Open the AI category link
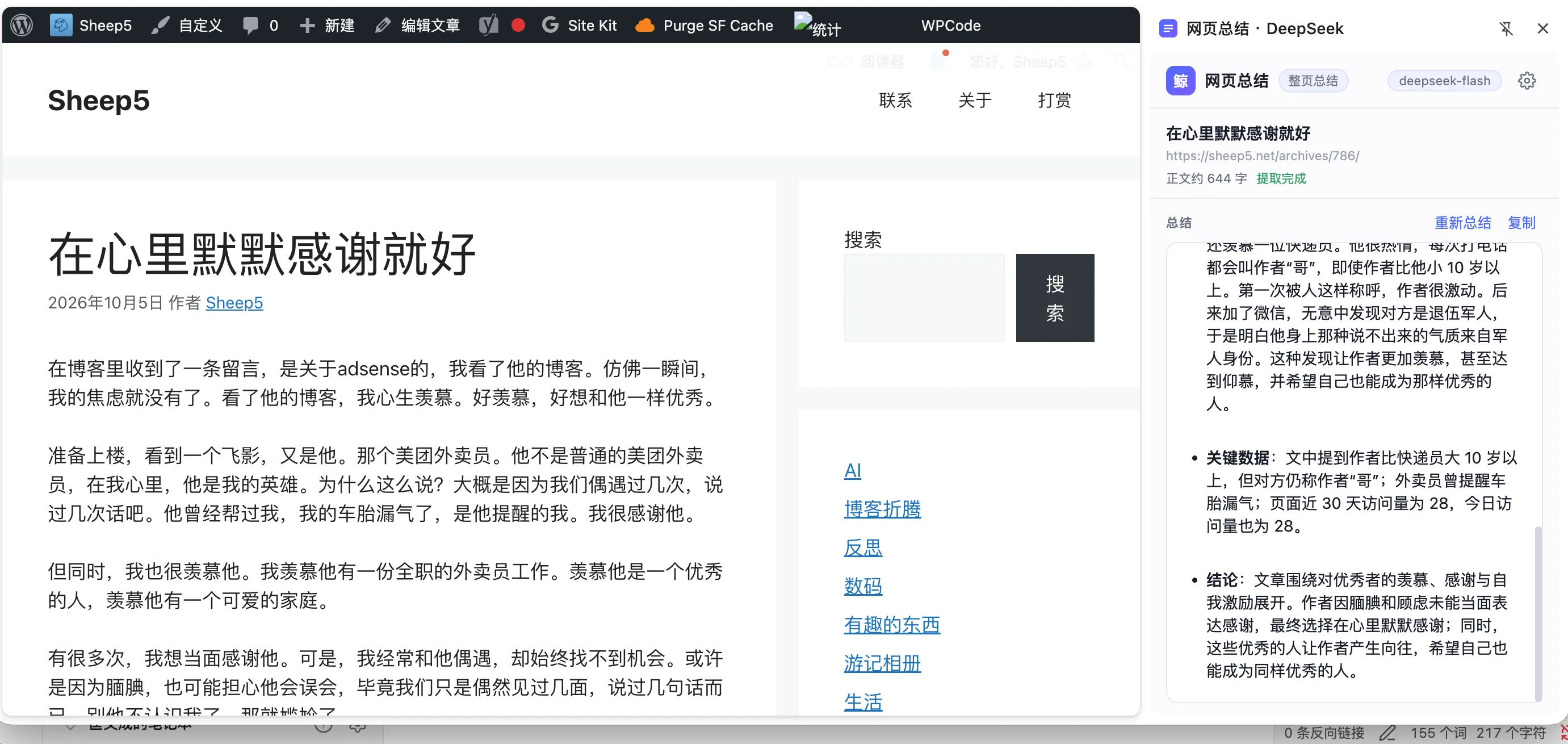 [x=852, y=471]
